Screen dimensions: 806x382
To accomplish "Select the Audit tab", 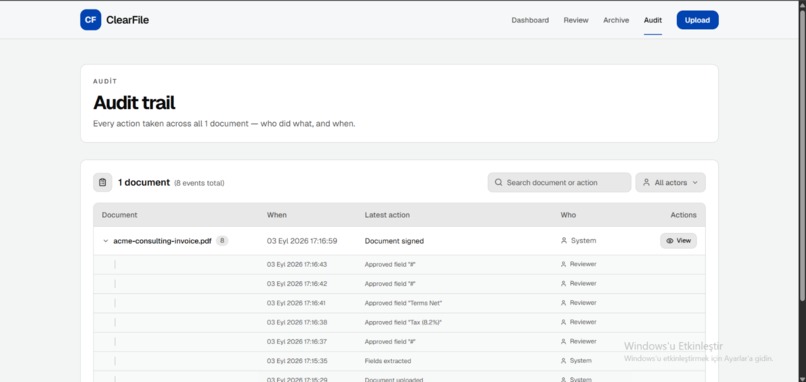I will [x=653, y=20].
